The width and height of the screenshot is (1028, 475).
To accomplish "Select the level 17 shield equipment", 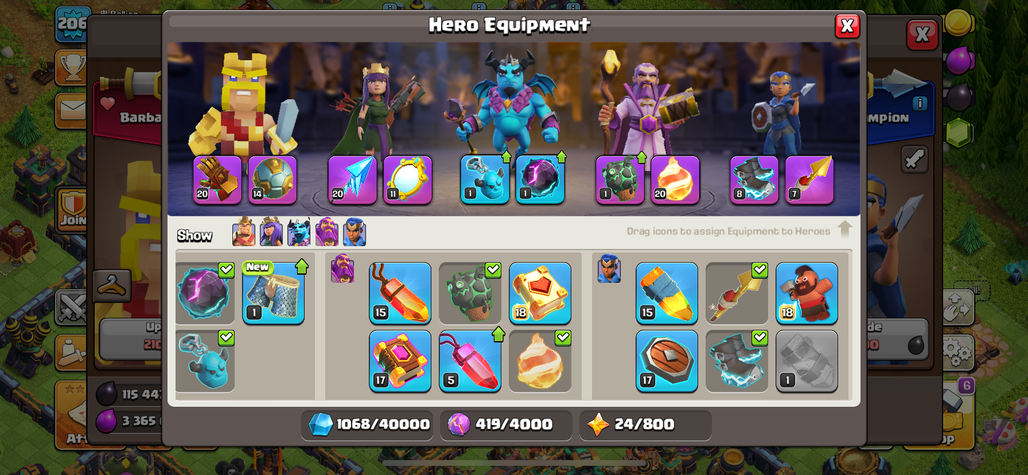I will [x=667, y=361].
